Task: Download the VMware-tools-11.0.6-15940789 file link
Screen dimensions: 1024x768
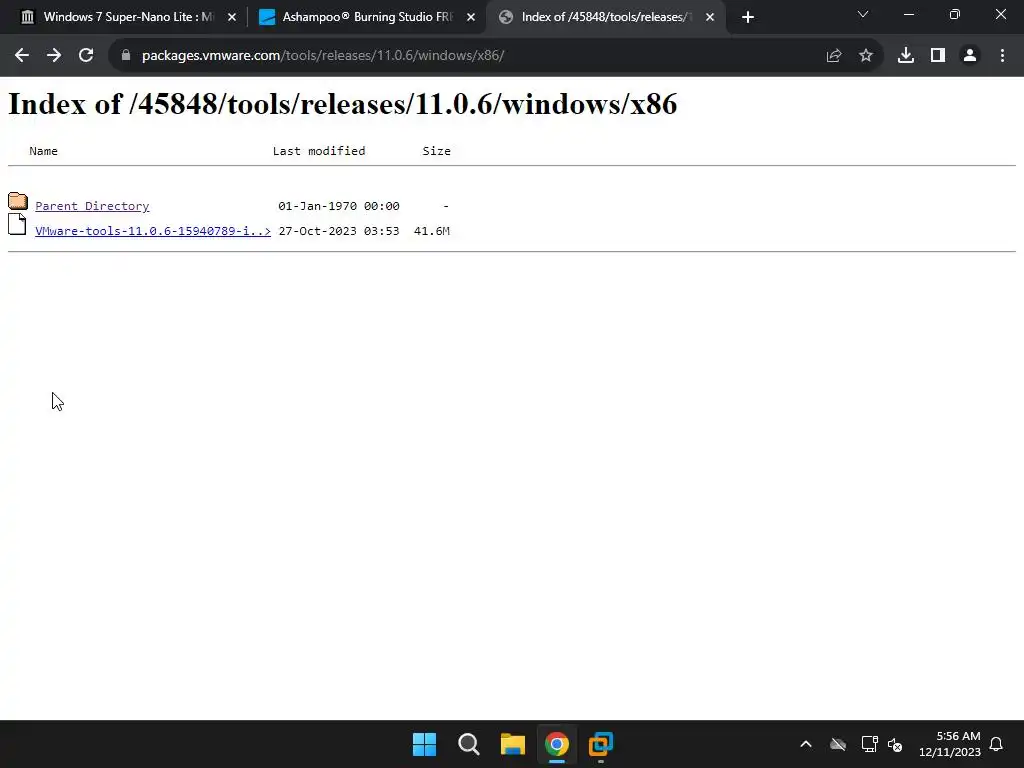Action: tap(153, 231)
